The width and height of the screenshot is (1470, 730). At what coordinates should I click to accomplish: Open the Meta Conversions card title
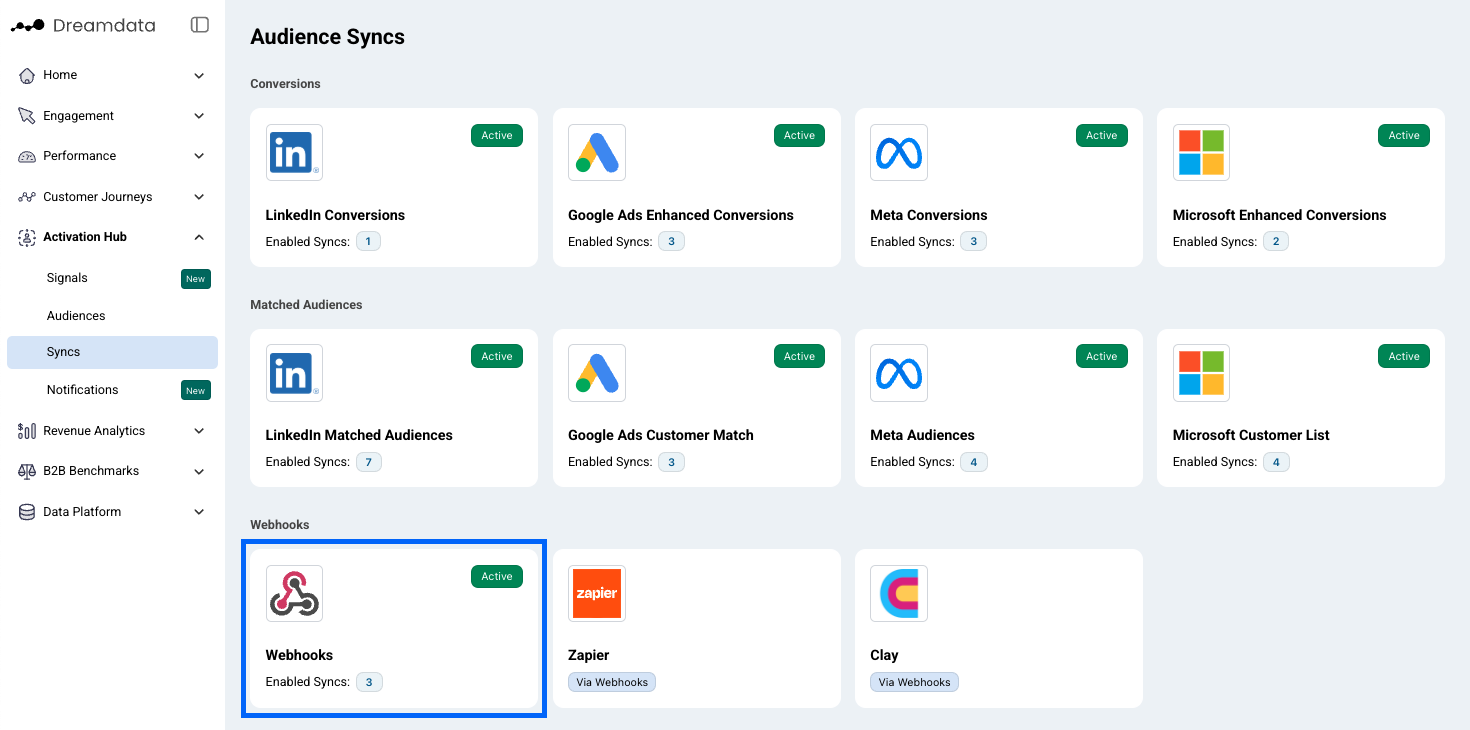pyautogui.click(x=929, y=215)
